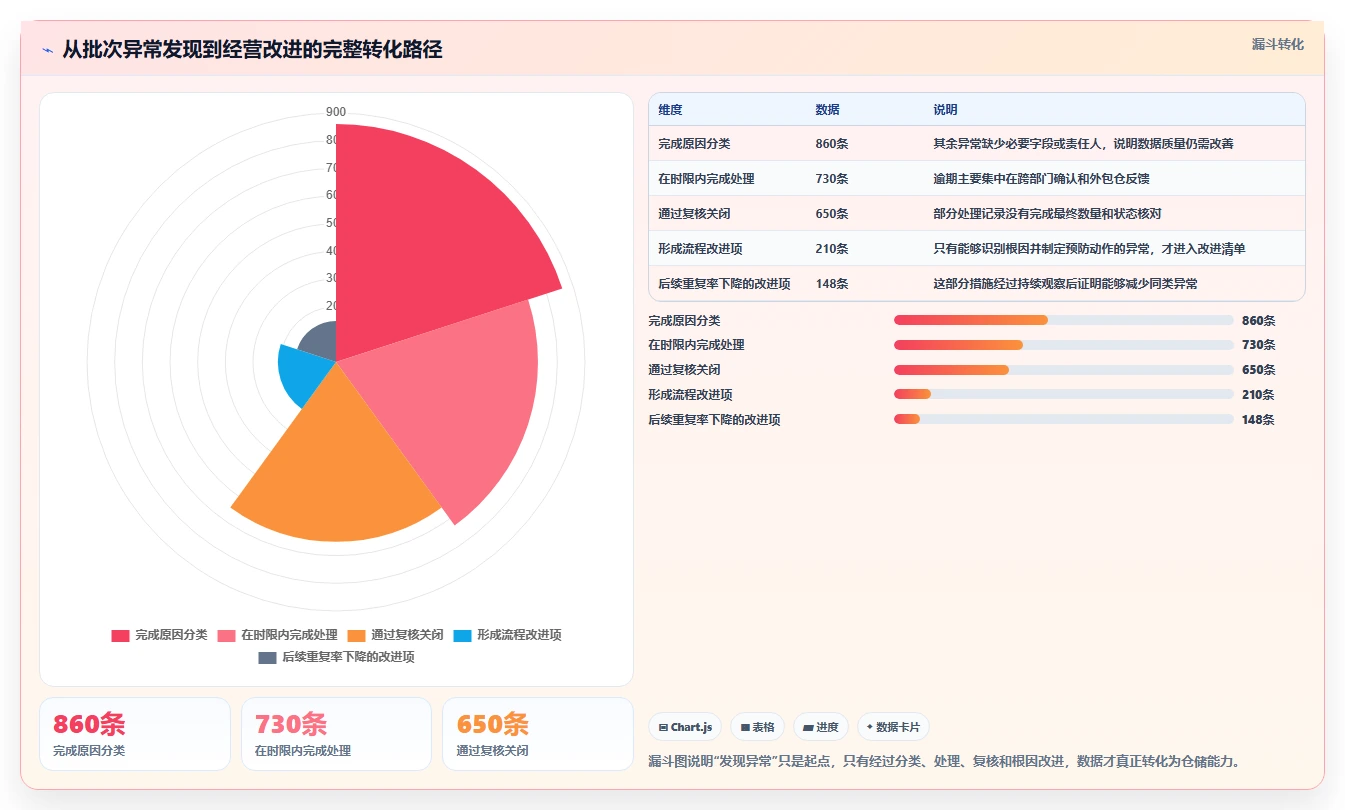Click the description starting with 这部分措施经过持续观察
Viewport: 1345px width, 810px height.
point(1065,284)
